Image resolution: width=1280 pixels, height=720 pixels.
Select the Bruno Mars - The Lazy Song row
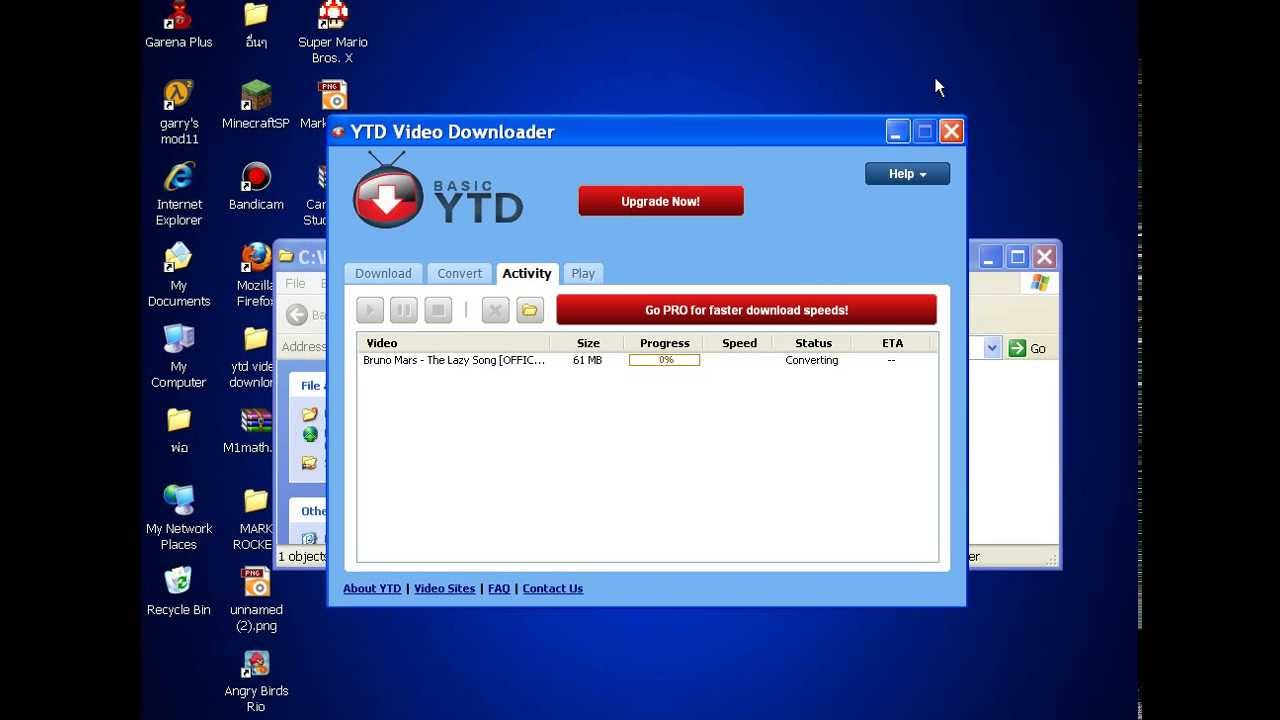[647, 360]
